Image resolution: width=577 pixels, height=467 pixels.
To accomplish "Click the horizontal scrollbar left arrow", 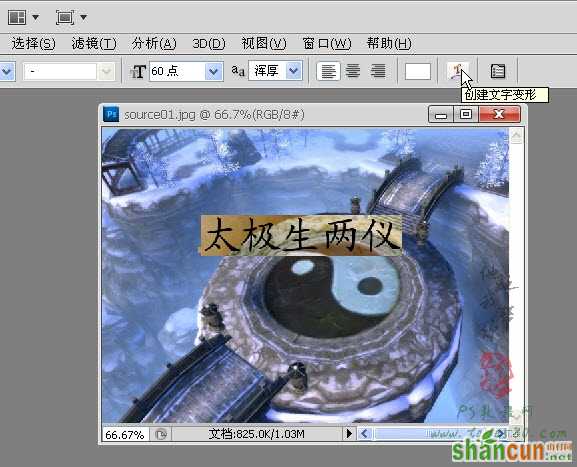I will (x=365, y=434).
